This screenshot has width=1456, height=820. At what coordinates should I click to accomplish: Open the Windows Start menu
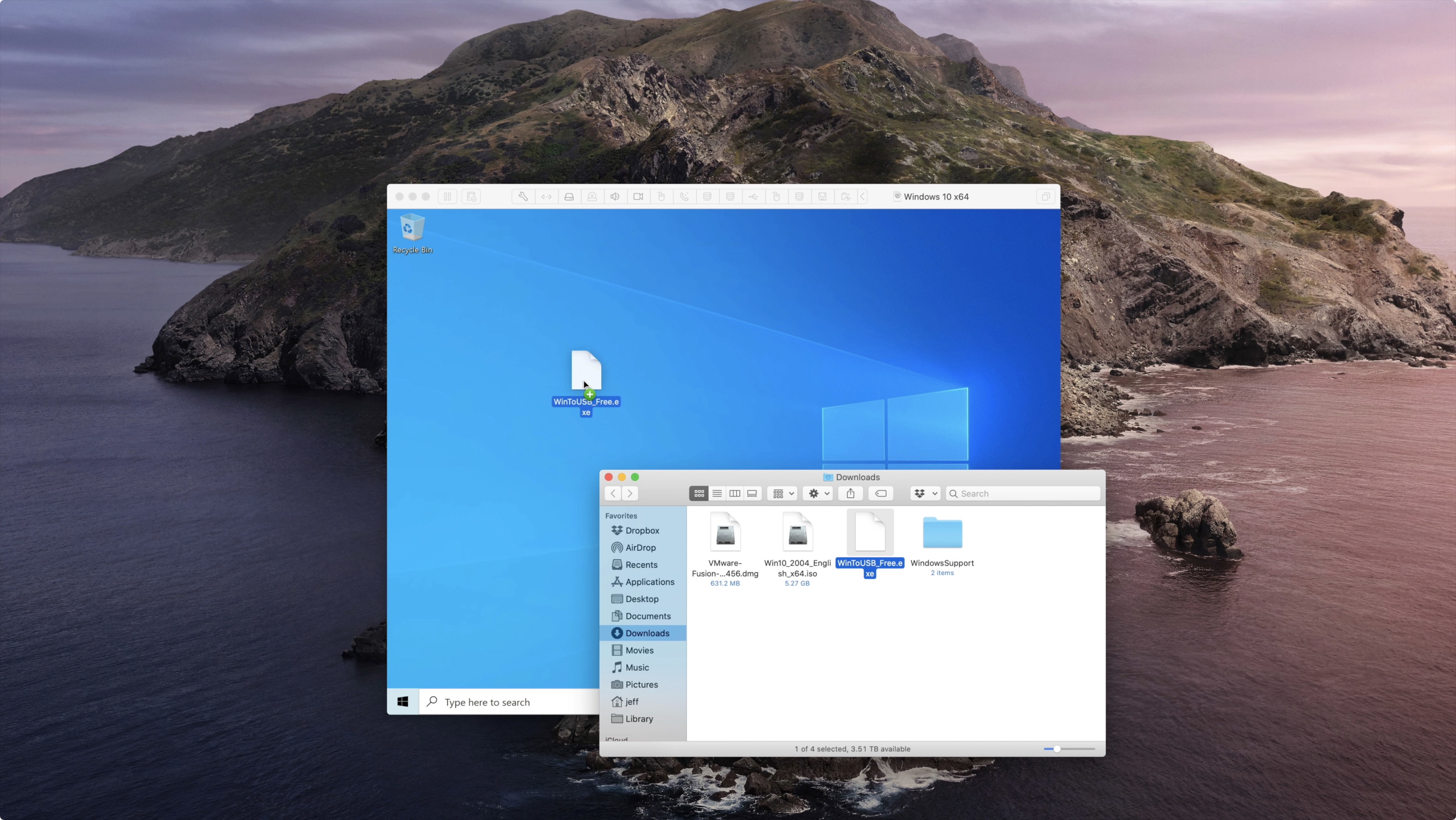pyautogui.click(x=402, y=701)
